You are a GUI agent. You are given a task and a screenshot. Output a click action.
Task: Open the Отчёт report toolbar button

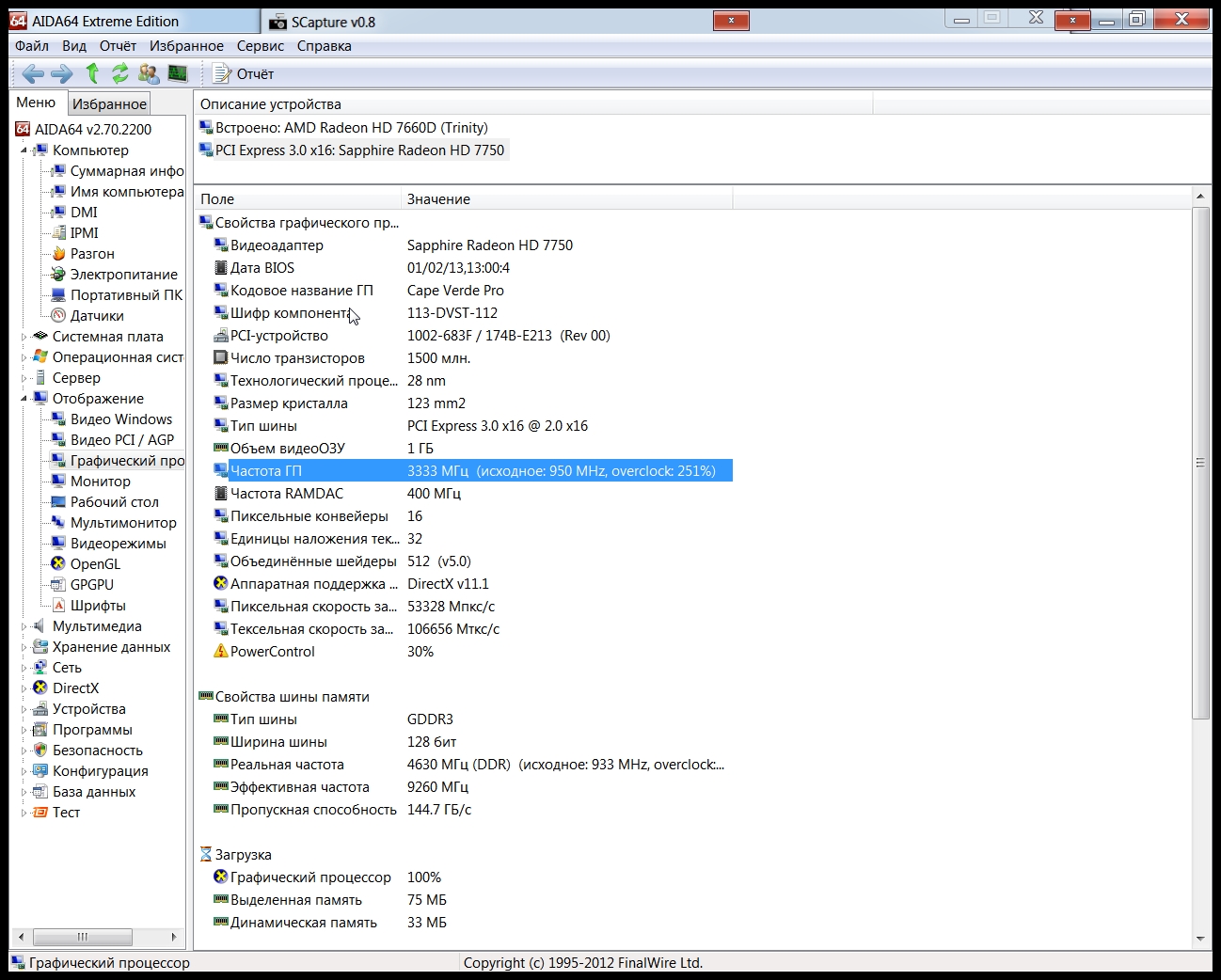coord(243,73)
